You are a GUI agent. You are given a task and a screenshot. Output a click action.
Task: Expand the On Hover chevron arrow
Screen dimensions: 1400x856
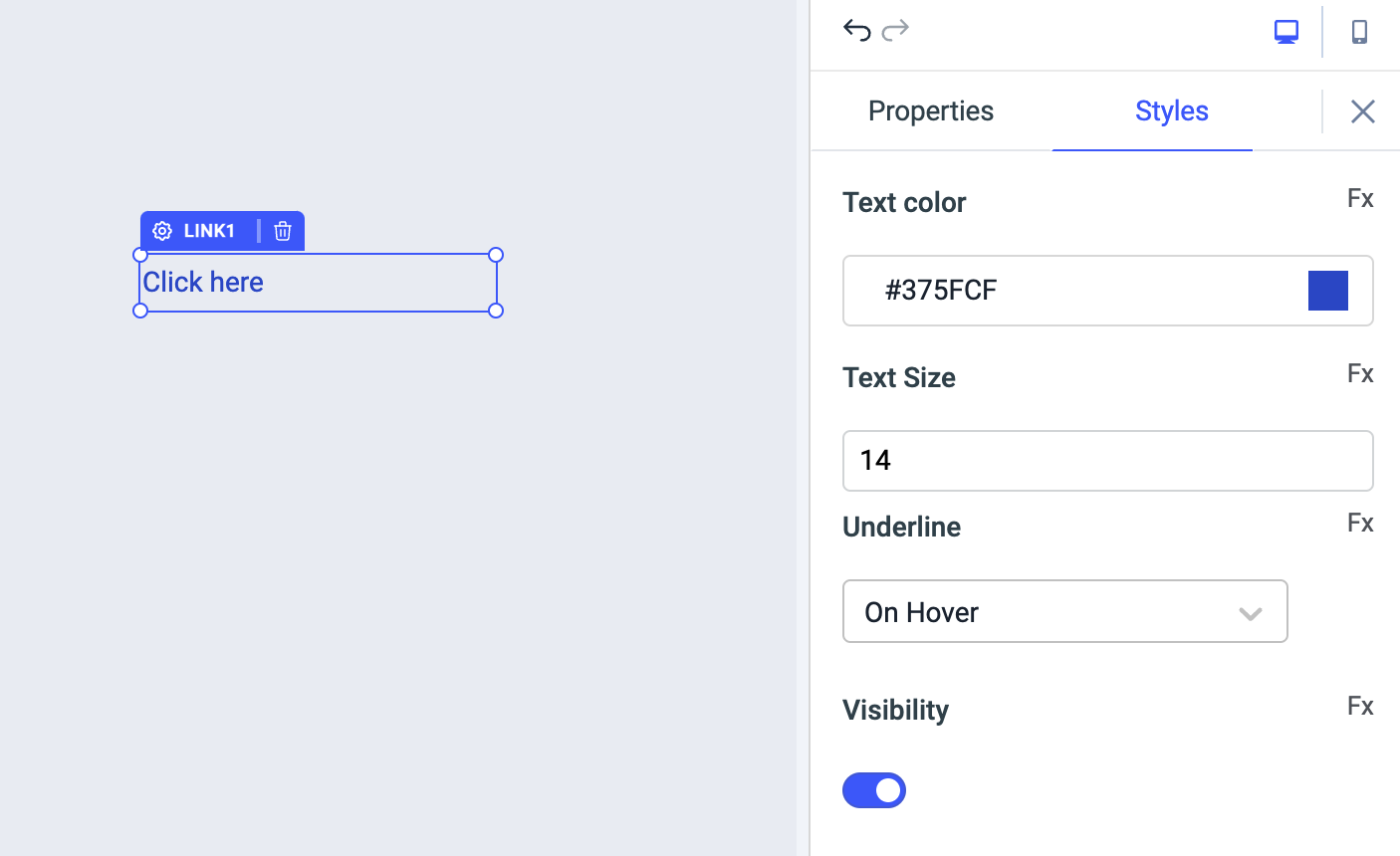pyautogui.click(x=1251, y=613)
